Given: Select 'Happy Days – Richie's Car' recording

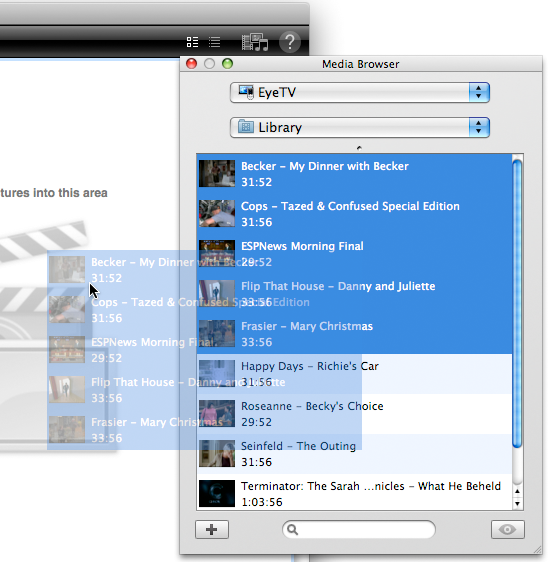Looking at the screenshot, I should click(354, 374).
